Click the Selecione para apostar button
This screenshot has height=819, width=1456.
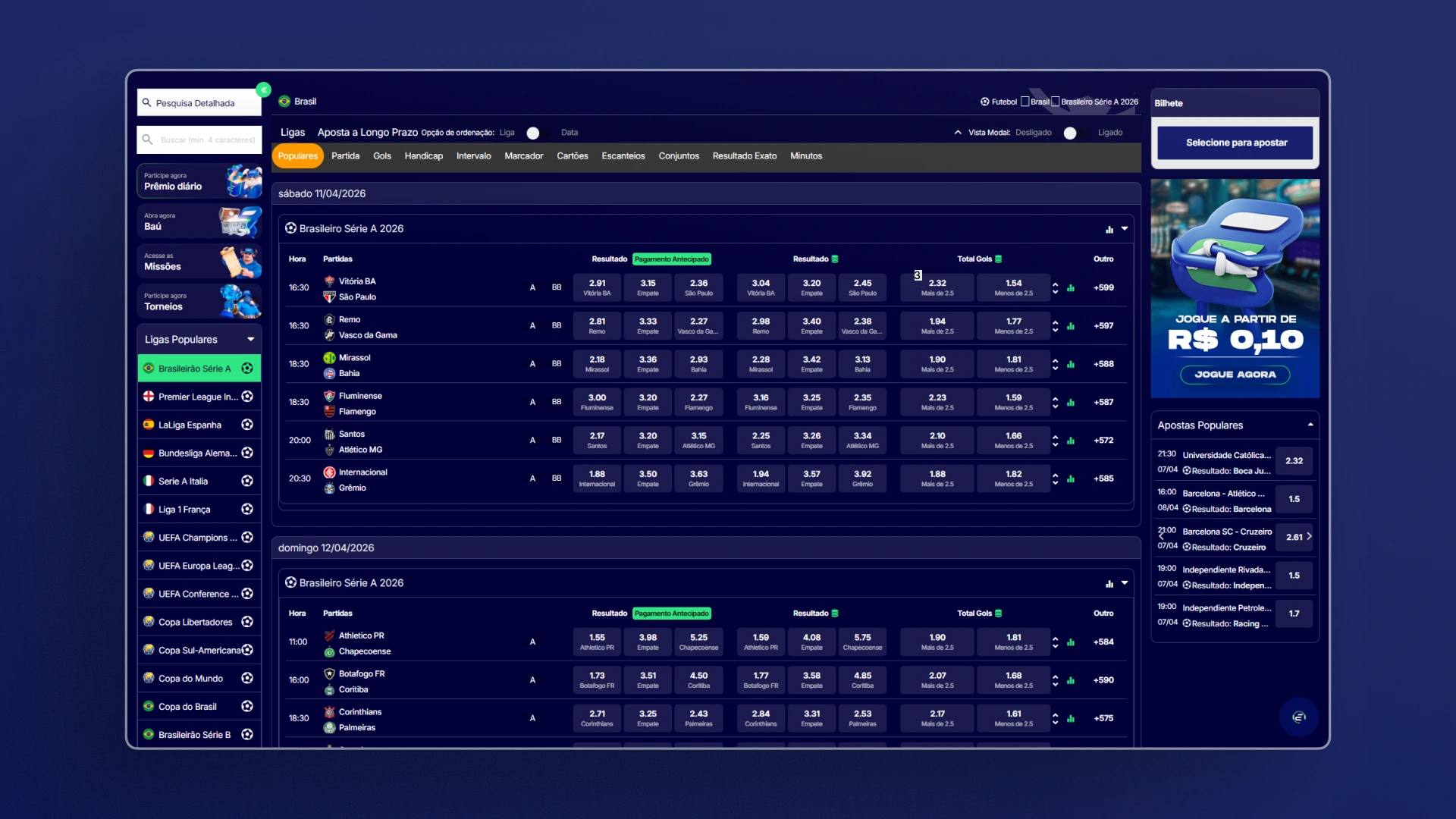point(1236,143)
